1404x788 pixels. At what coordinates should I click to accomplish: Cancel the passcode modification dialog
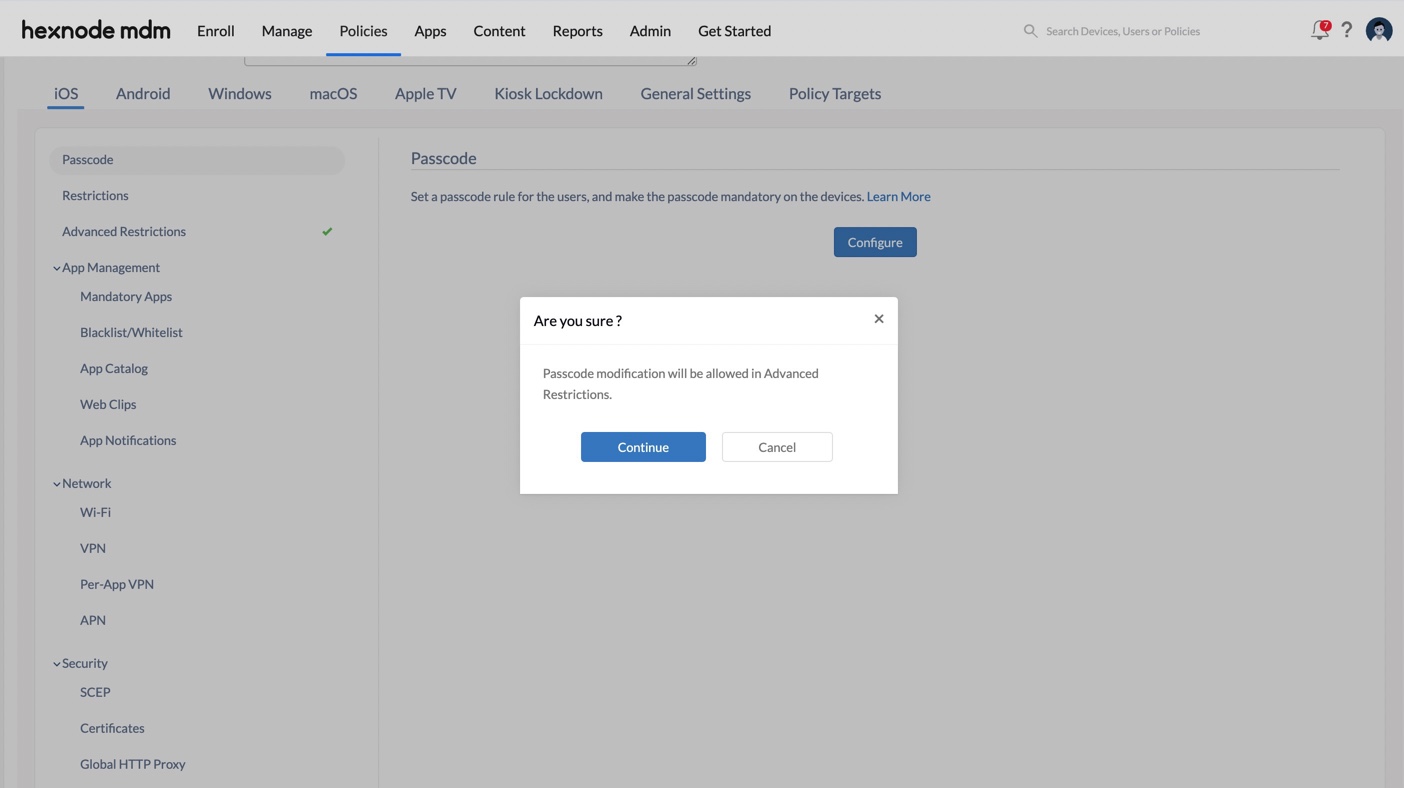pyautogui.click(x=777, y=447)
